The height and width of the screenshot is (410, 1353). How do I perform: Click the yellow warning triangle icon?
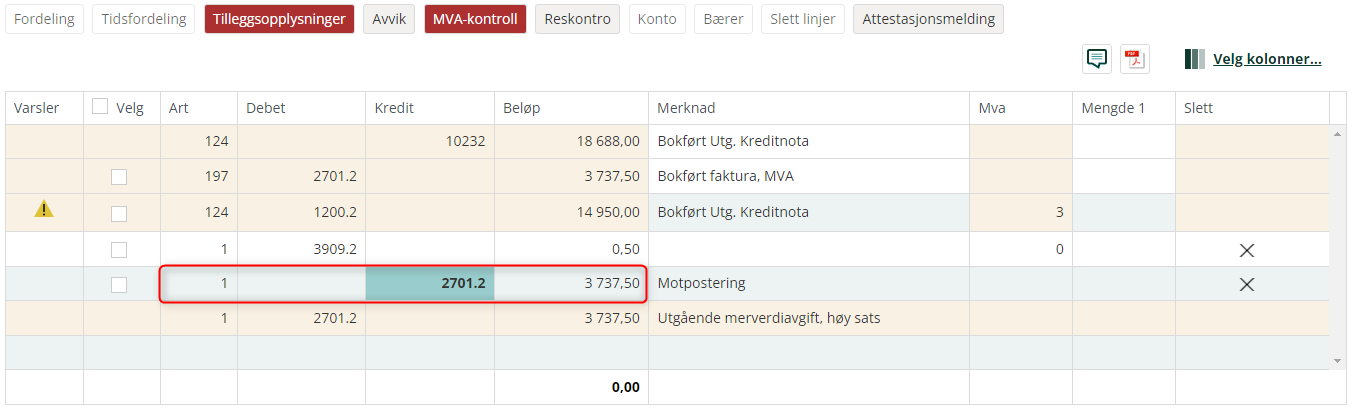44,209
